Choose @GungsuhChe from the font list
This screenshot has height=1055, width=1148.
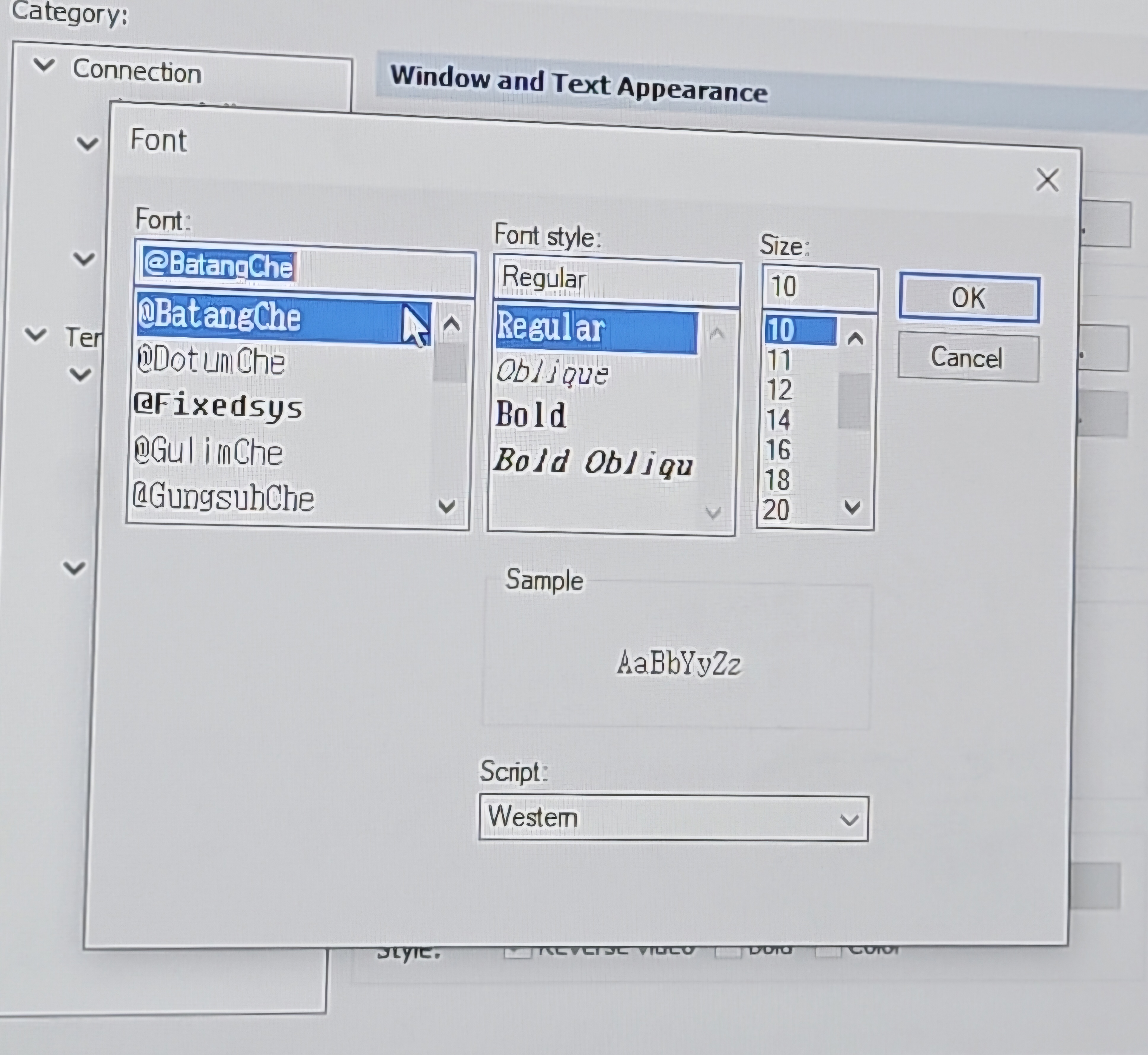coord(223,498)
